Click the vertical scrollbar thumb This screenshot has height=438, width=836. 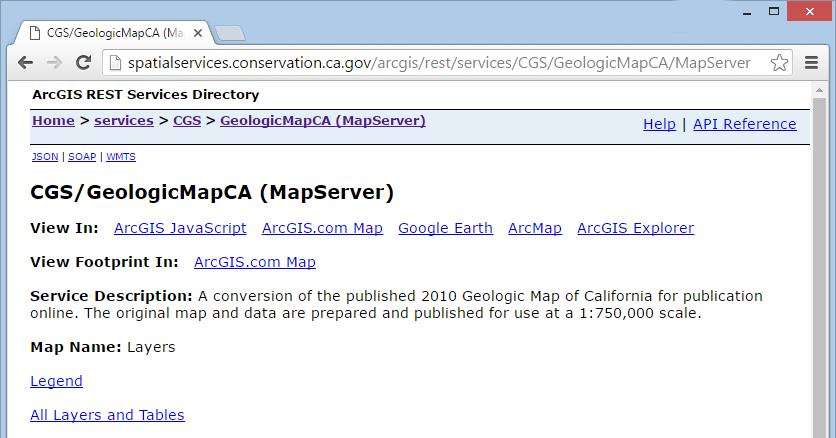click(x=819, y=266)
